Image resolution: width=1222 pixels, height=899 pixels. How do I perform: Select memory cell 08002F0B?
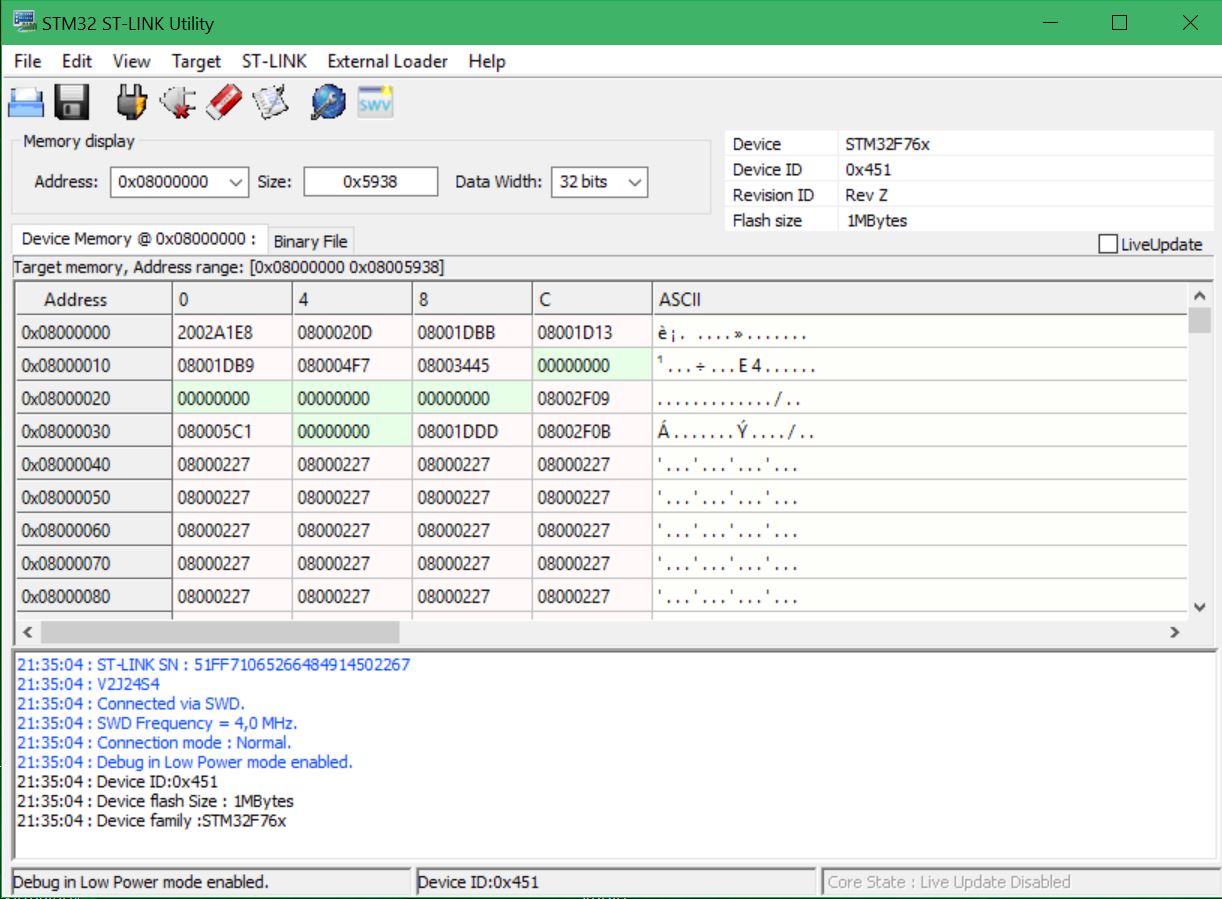(592, 431)
